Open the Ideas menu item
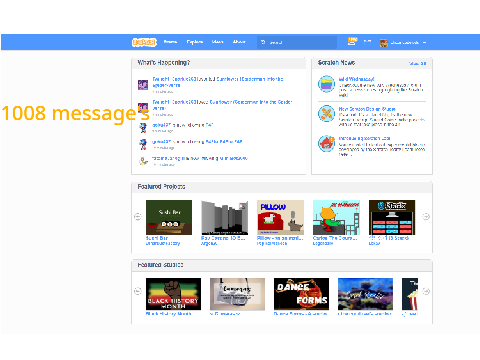 217,42
